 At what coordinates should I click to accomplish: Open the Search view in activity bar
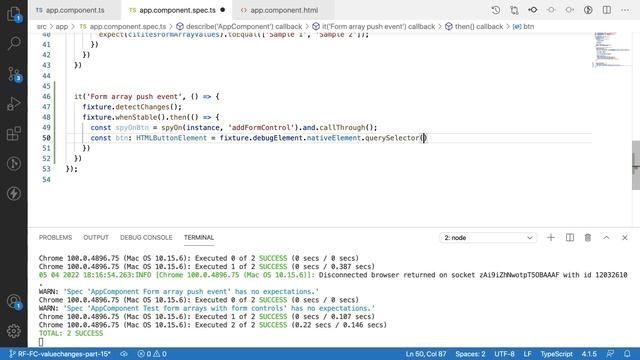[x=14, y=43]
